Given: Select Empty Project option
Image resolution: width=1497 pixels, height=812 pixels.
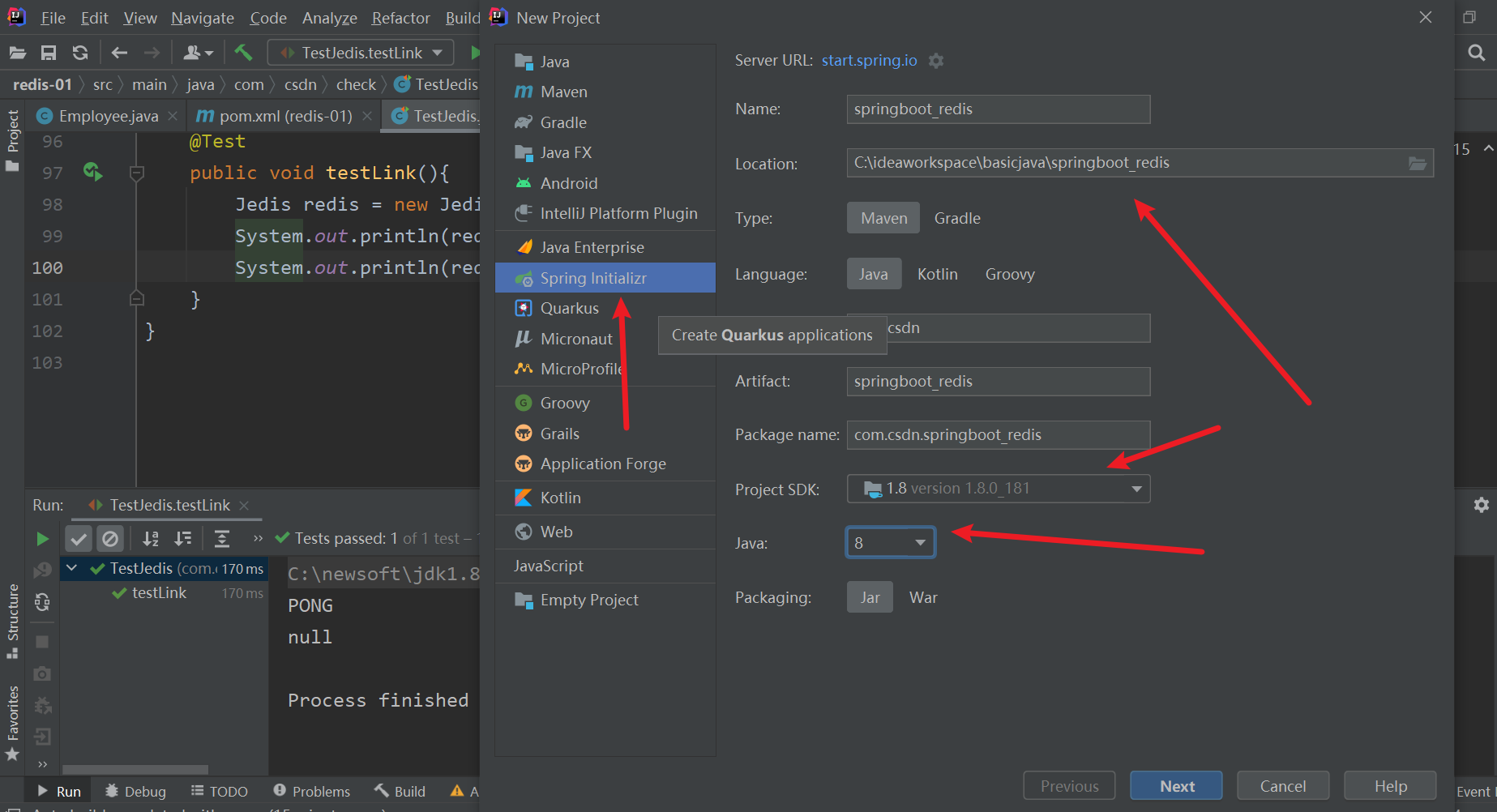Looking at the screenshot, I should (x=605, y=600).
